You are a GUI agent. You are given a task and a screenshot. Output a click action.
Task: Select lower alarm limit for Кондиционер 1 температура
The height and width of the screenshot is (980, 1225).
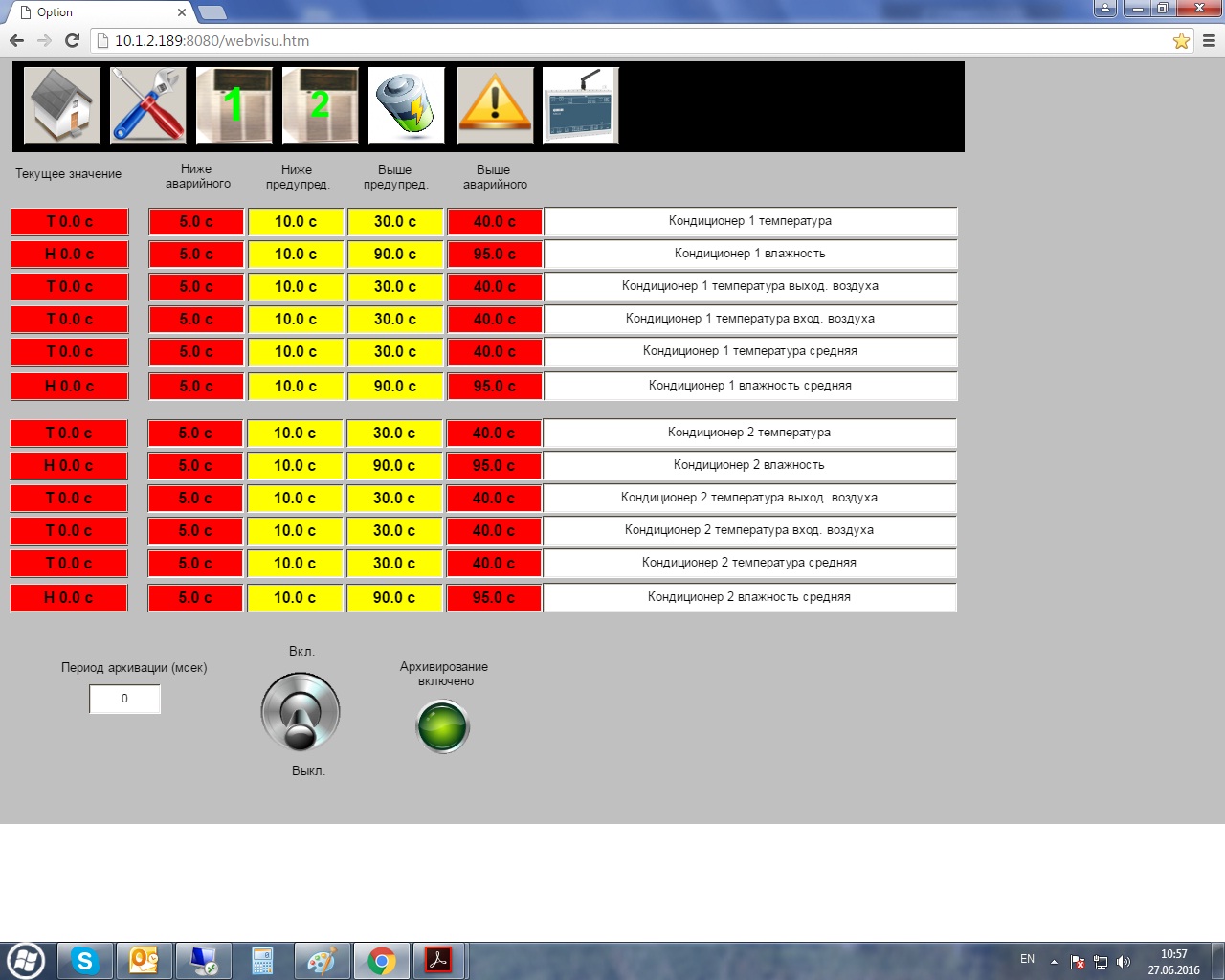(x=196, y=222)
